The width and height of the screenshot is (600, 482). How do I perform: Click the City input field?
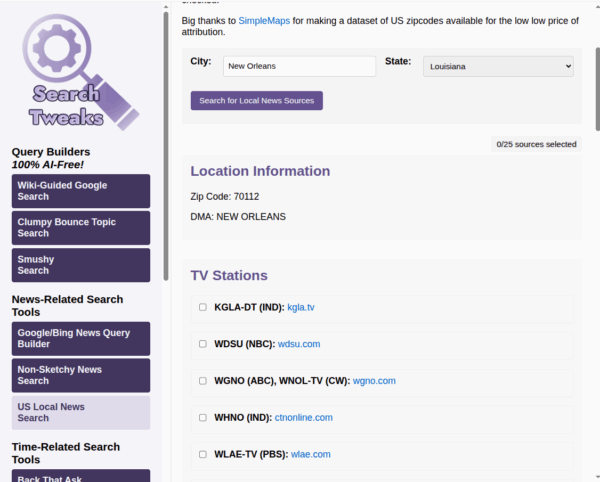300,66
